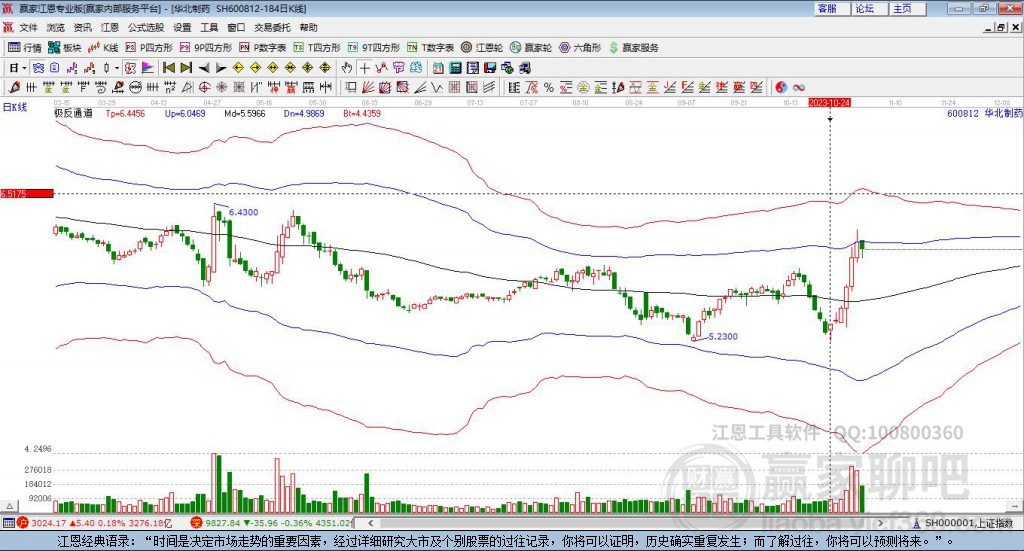
Task: Step chart left with black arrow
Action: coord(204,68)
